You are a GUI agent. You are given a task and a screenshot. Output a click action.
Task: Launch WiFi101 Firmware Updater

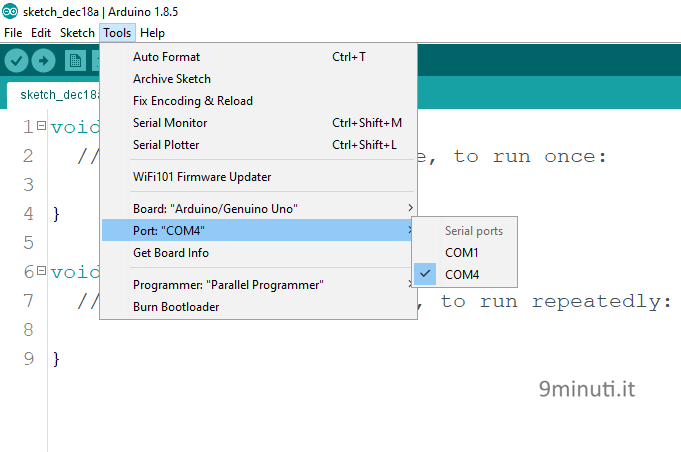point(258,177)
